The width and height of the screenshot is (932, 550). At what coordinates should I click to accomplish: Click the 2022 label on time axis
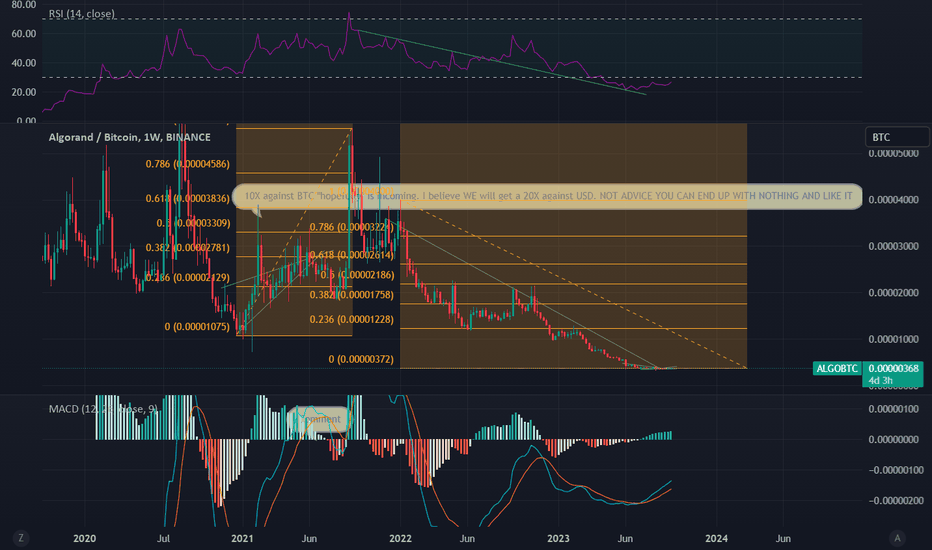(x=400, y=539)
